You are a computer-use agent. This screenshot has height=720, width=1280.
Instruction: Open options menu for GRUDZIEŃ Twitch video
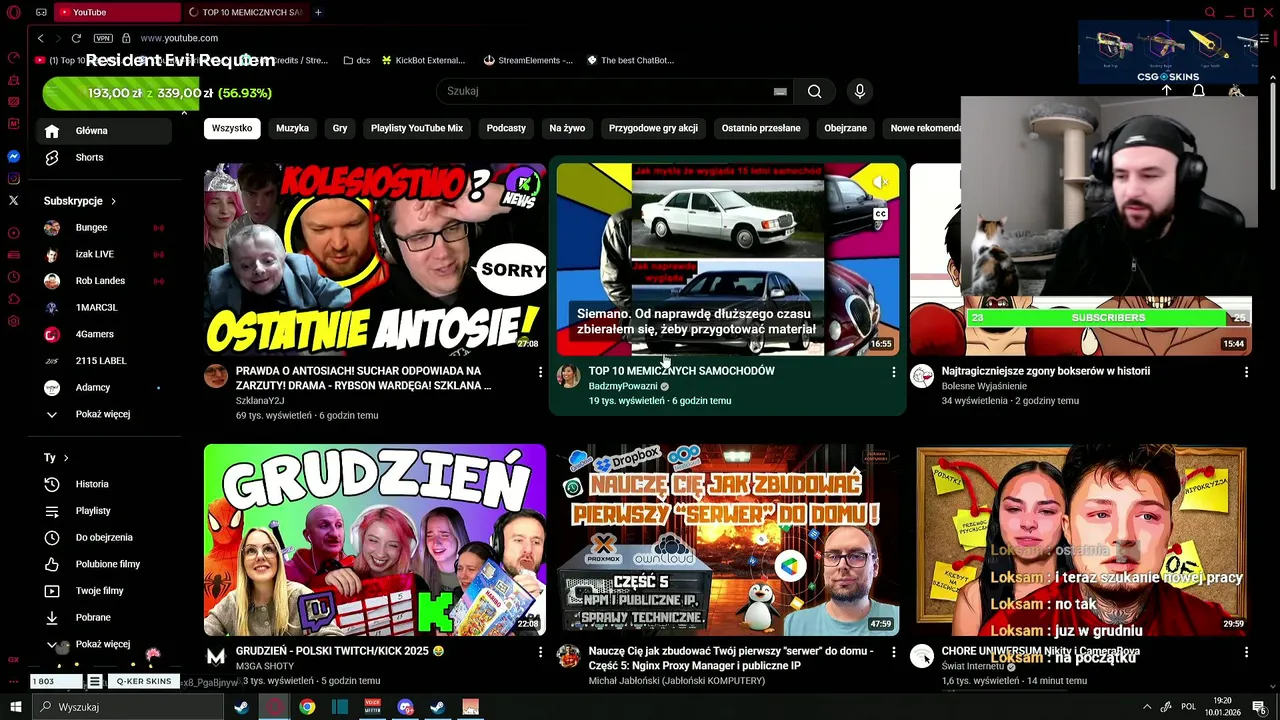tap(540, 652)
